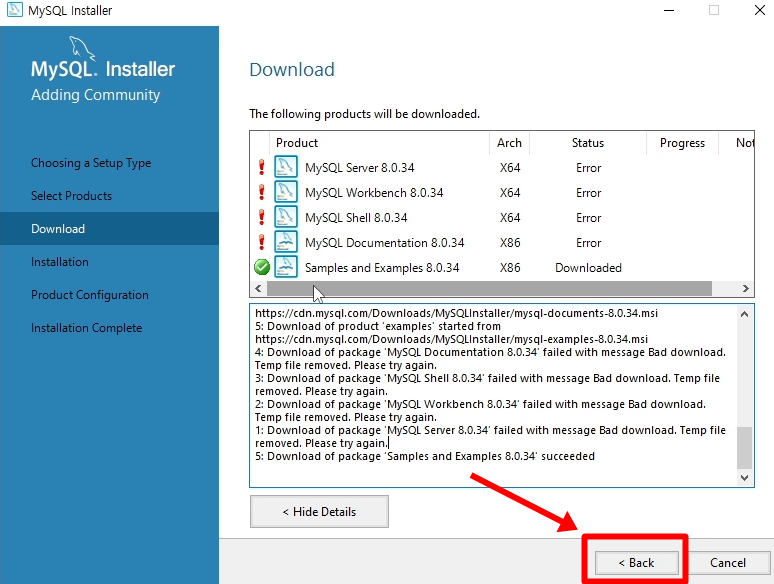Image resolution: width=774 pixels, height=584 pixels.
Task: Click green checkmark beside Samples and Examples
Action: click(262, 267)
